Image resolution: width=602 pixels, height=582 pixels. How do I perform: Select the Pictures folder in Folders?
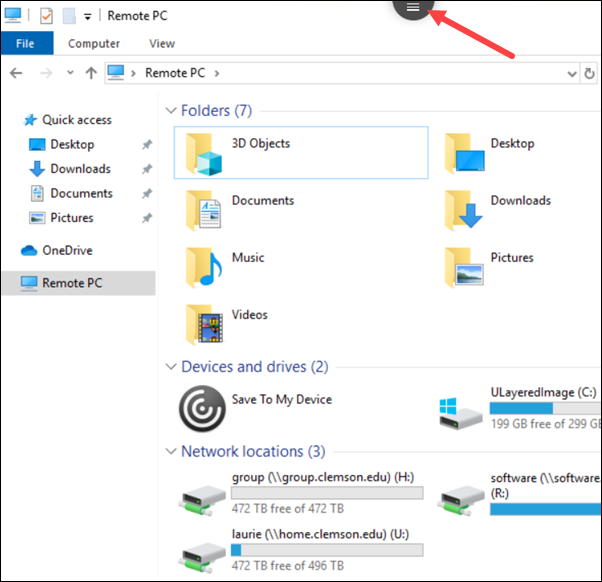489,267
